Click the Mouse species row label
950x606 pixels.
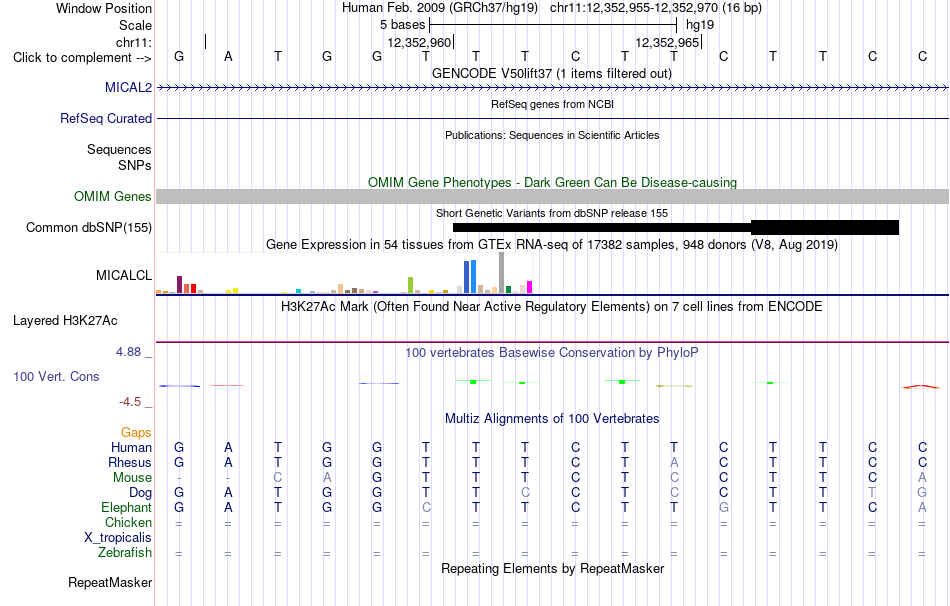pyautogui.click(x=132, y=478)
